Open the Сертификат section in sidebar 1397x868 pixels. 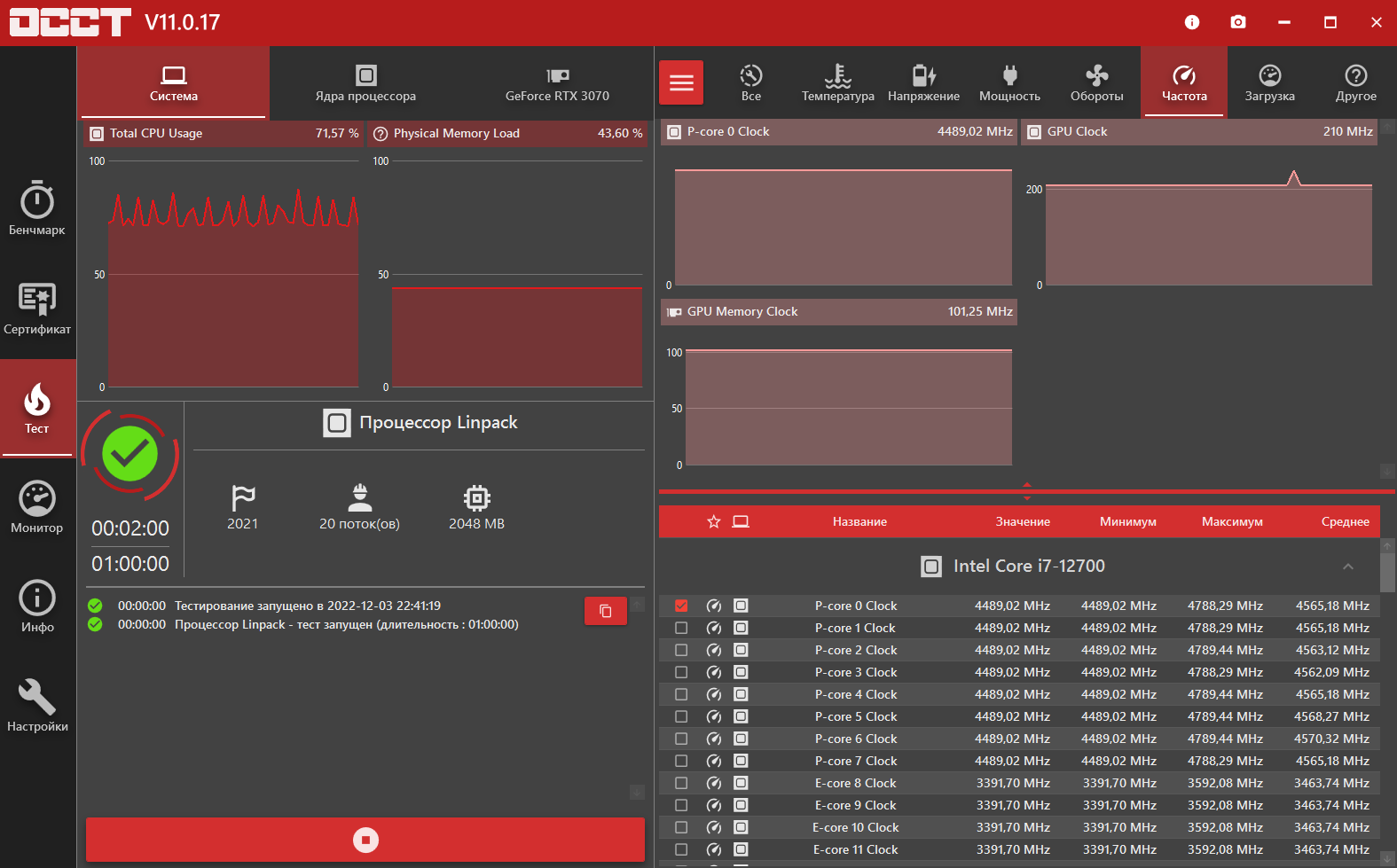tap(37, 309)
